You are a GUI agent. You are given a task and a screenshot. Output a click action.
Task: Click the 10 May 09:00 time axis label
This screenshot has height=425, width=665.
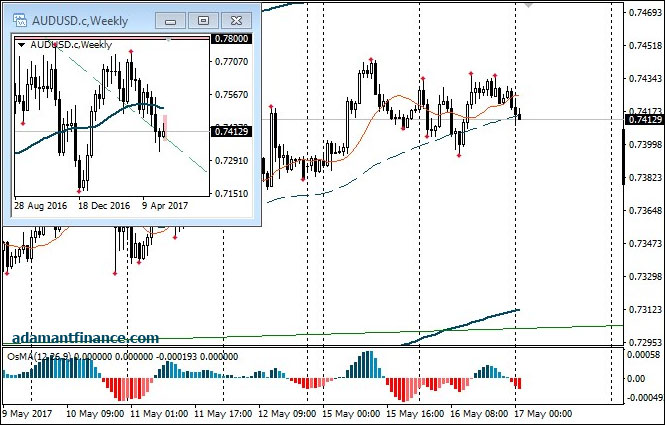(x=95, y=413)
